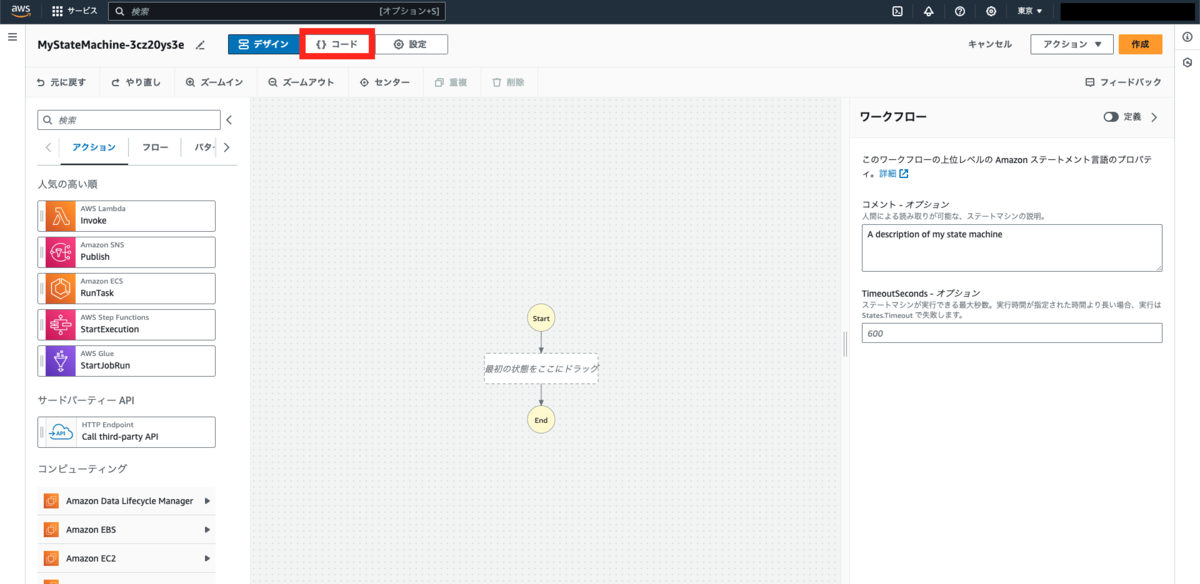This screenshot has width=1200, height=584.
Task: Open the 東京 region dropdown
Action: click(x=1029, y=11)
